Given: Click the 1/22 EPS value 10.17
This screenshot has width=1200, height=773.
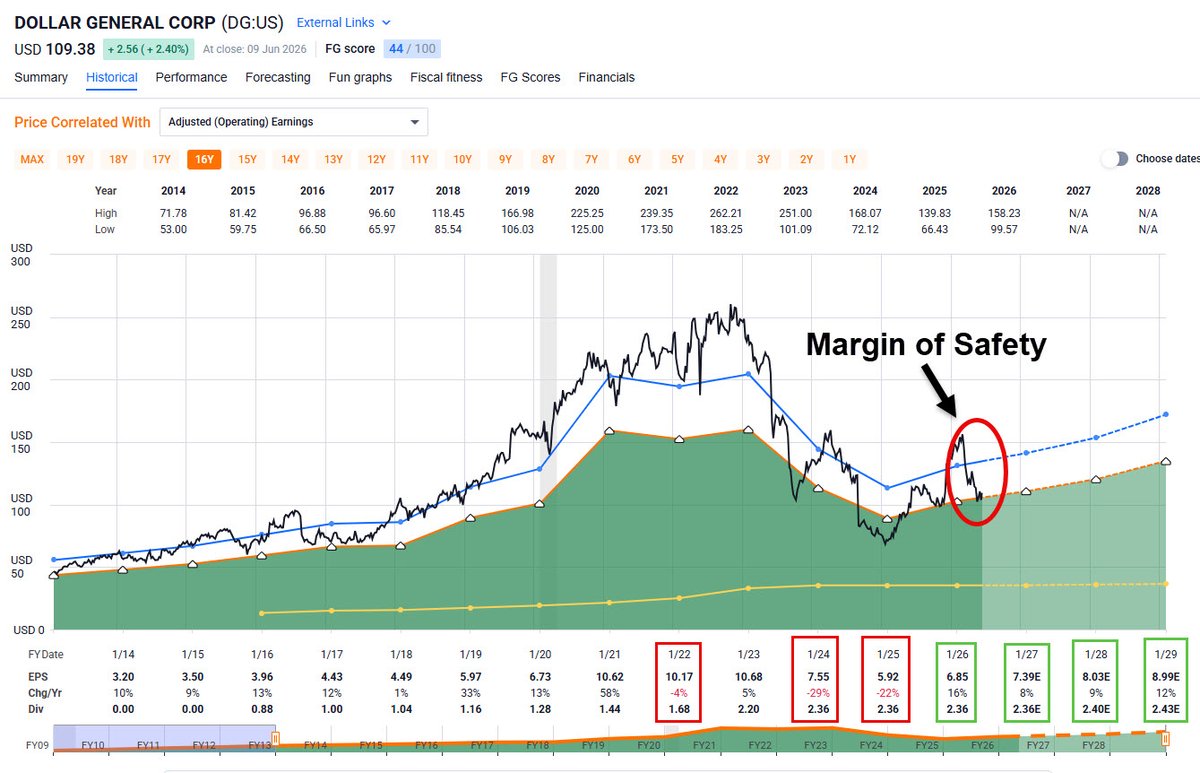Looking at the screenshot, I should click(x=678, y=677).
